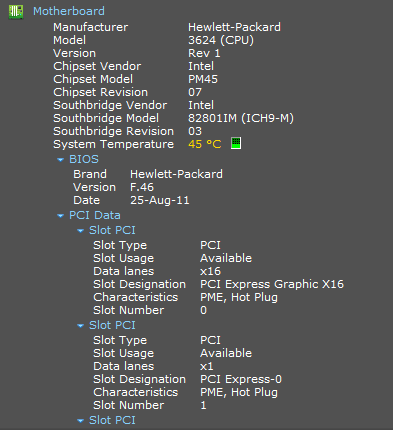Open the Motherboard section heading

pos(69,11)
